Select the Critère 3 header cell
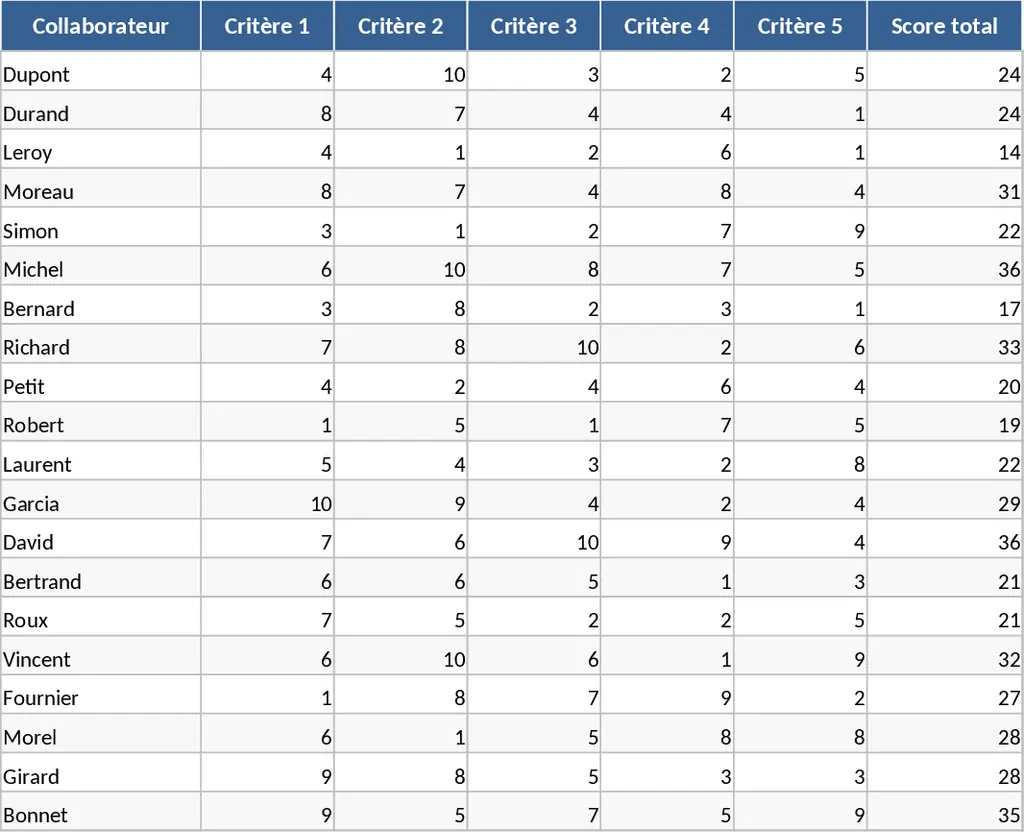This screenshot has width=1024, height=832. [x=534, y=26]
